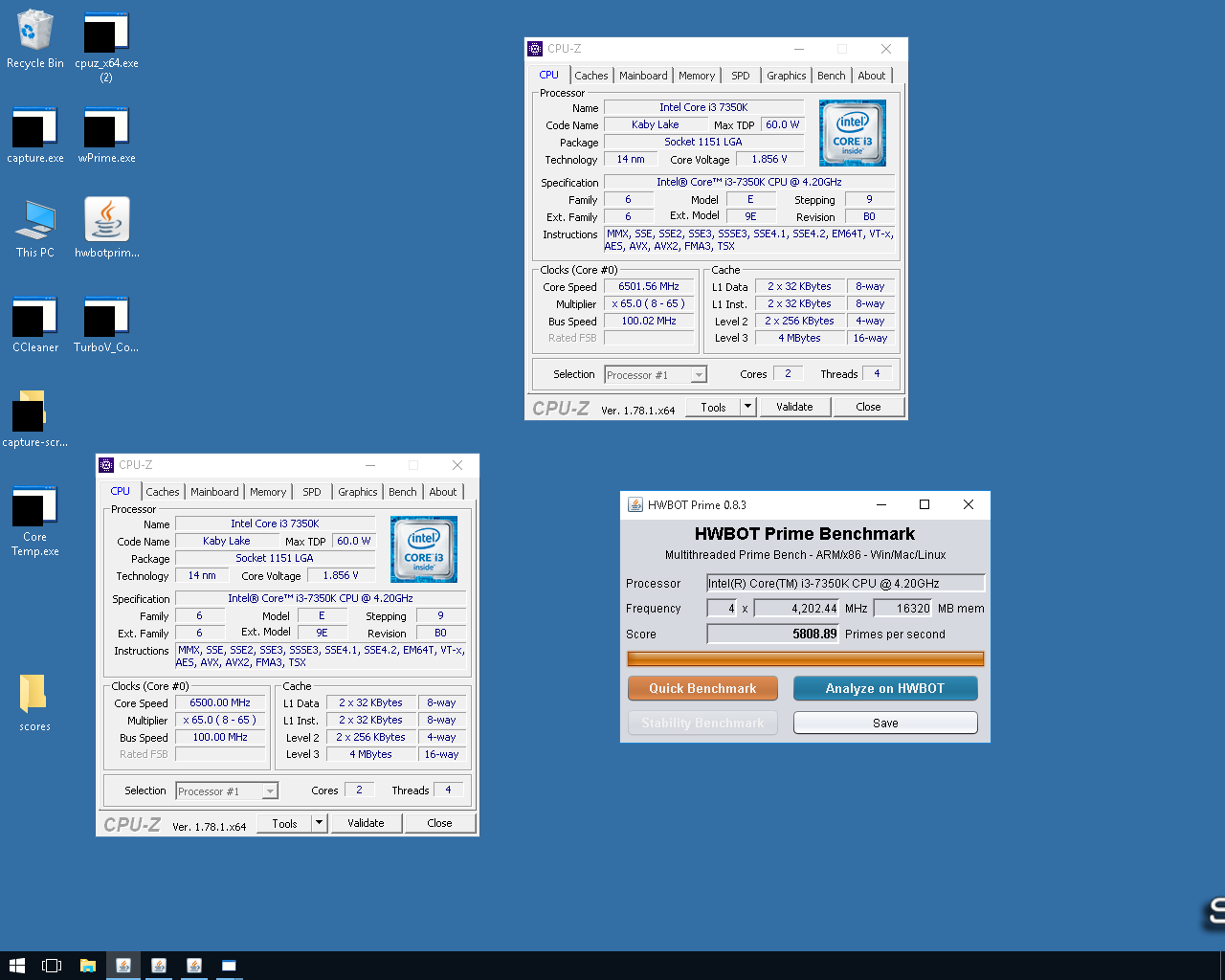Open the Mainboard tab in upper CPU-Z window
1225x980 pixels.
coord(643,76)
